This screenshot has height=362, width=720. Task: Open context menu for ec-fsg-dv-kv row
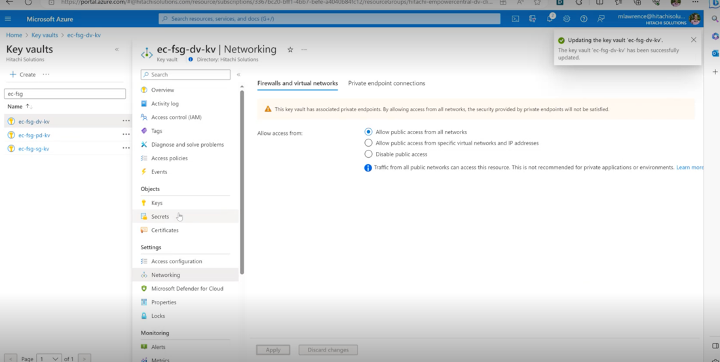[126, 121]
